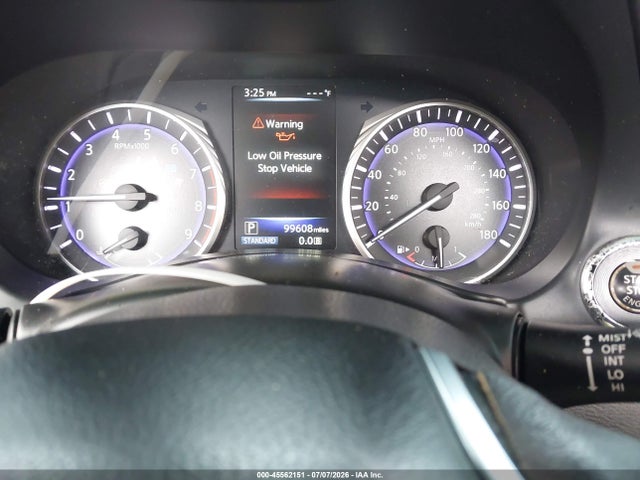Select the MPH label on speedometer
The image size is (640, 480).
pyautogui.click(x=436, y=140)
